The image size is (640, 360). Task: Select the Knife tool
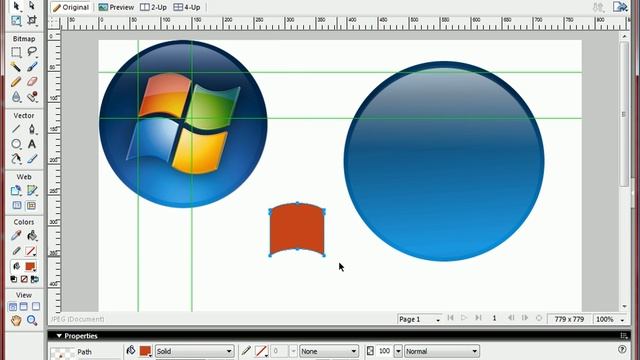click(32, 159)
